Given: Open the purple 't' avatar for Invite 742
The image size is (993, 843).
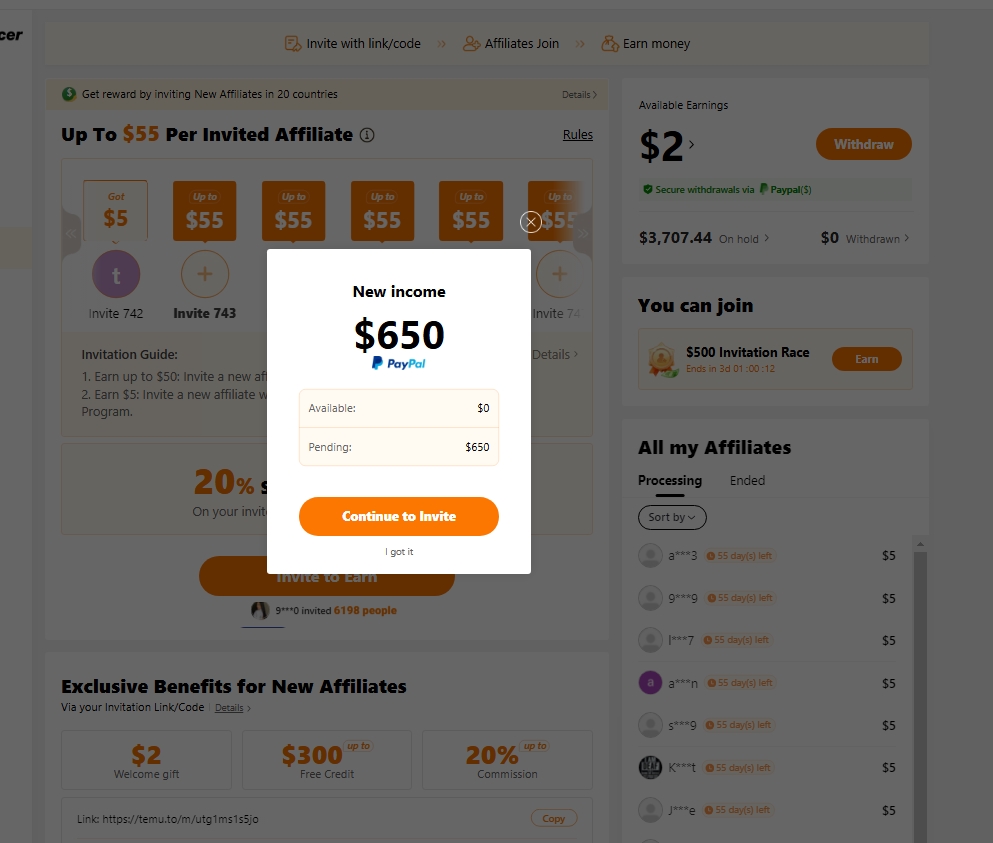Looking at the screenshot, I should click(116, 274).
